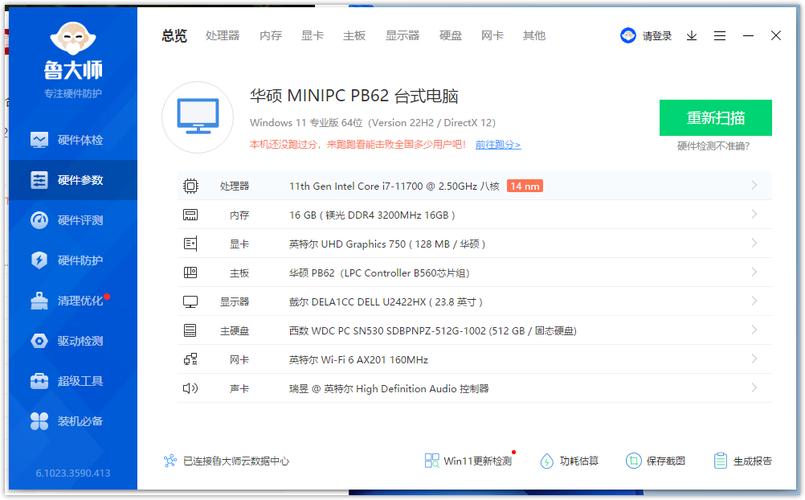Click the 生成报告 clipboard icon

point(720,460)
